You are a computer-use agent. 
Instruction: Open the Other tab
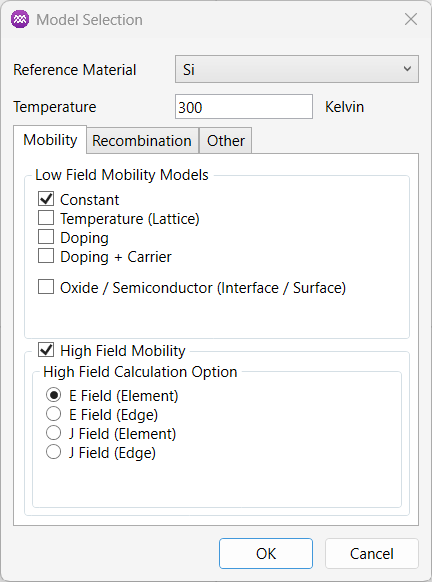(x=226, y=141)
